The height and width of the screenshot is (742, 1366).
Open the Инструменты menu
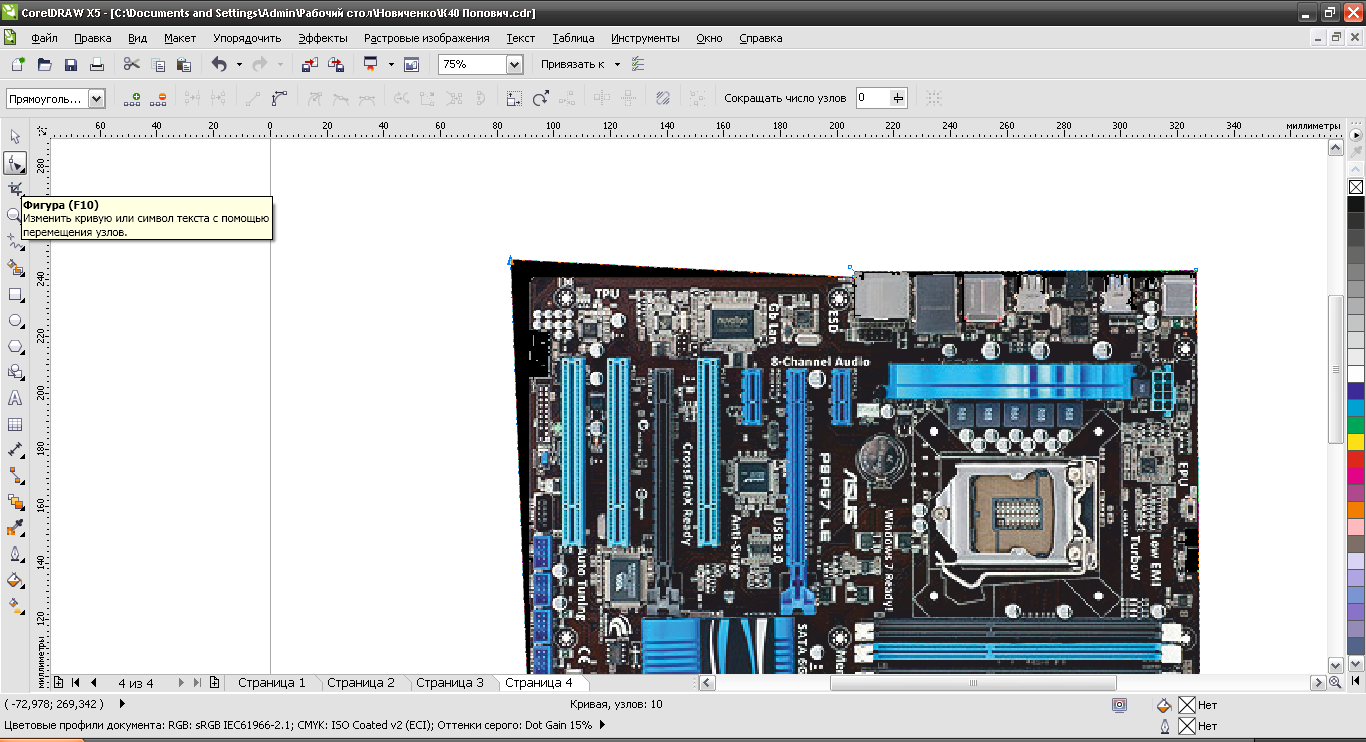[645, 38]
